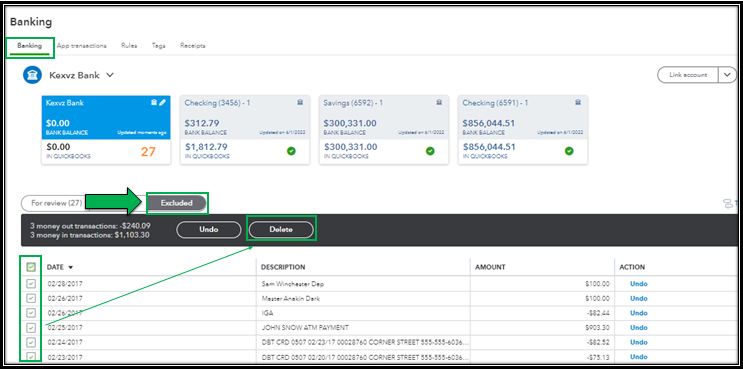Click Undo link for IGA transaction
The height and width of the screenshot is (370, 743).
pyautogui.click(x=639, y=313)
